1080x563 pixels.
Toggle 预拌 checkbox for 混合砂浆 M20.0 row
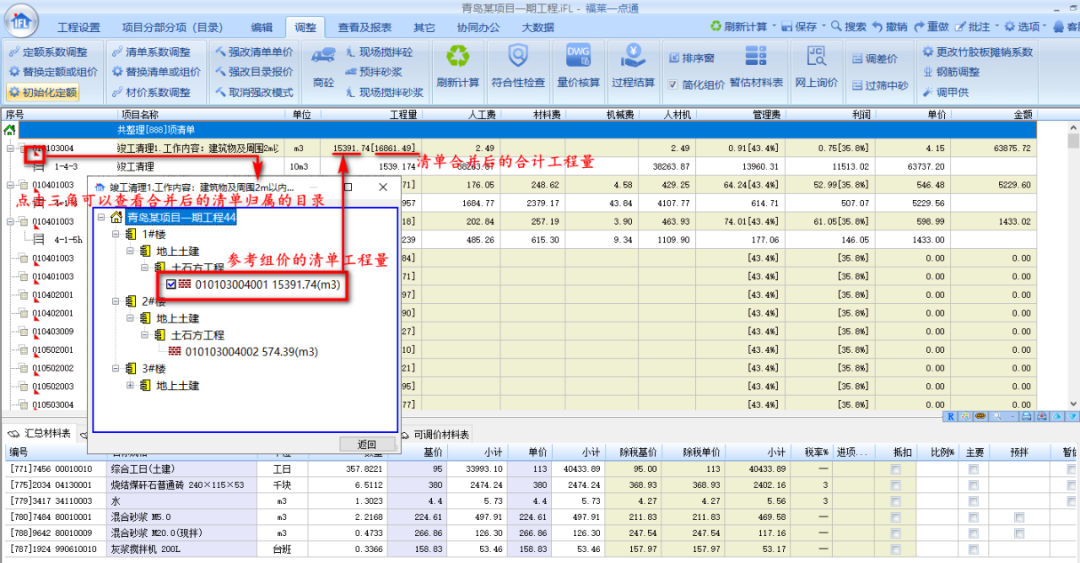1019,533
